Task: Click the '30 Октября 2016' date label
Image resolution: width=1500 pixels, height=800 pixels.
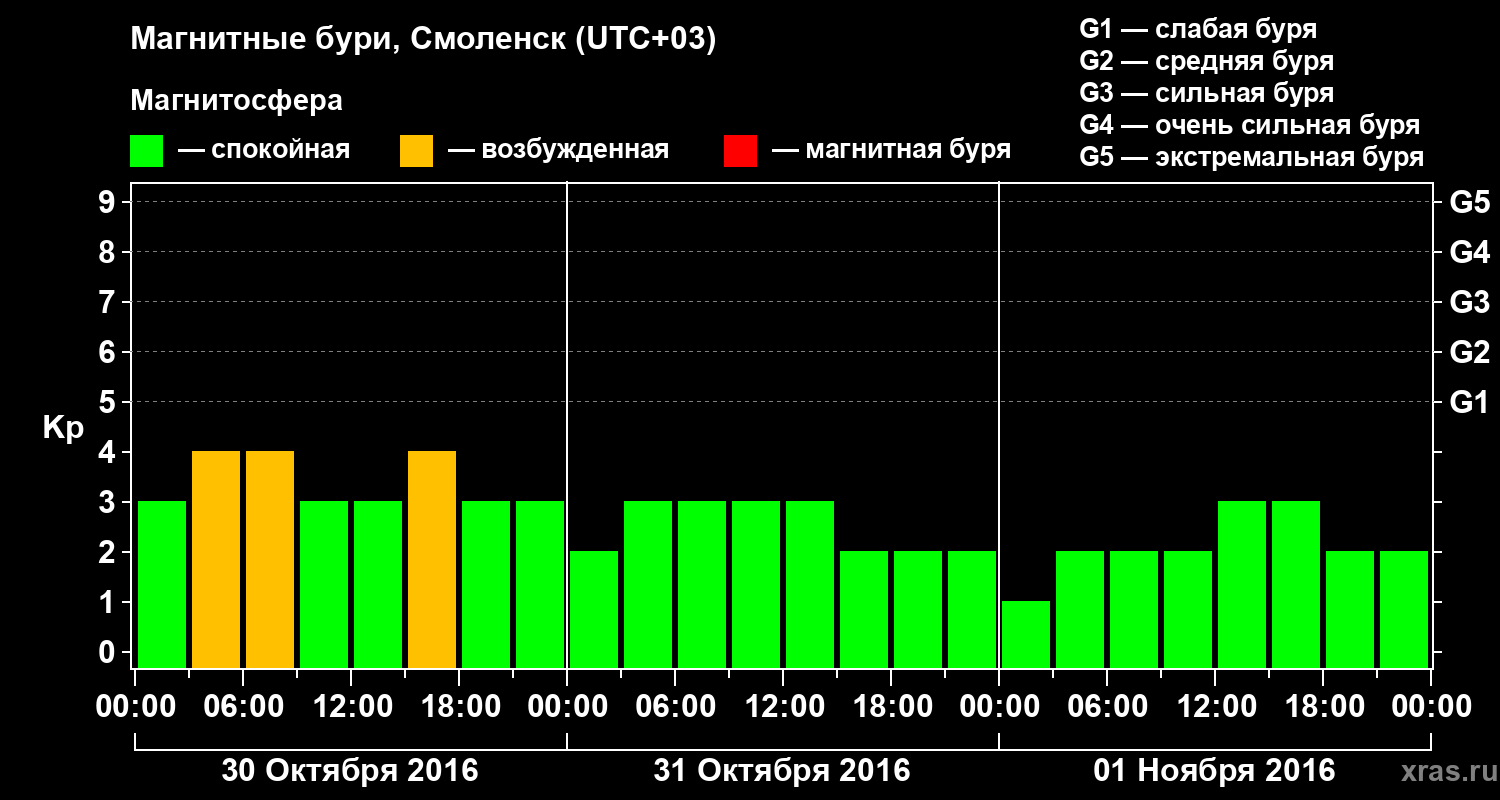Action: (350, 771)
